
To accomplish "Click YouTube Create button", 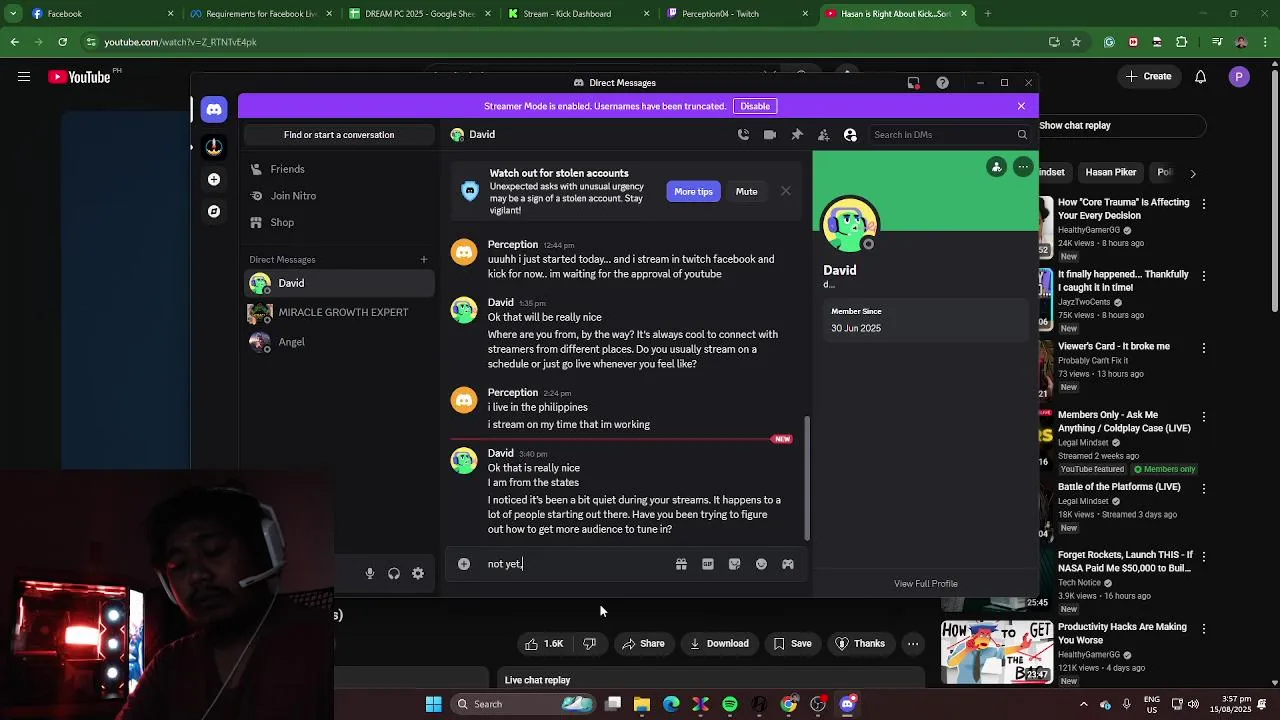I will (x=1149, y=77).
